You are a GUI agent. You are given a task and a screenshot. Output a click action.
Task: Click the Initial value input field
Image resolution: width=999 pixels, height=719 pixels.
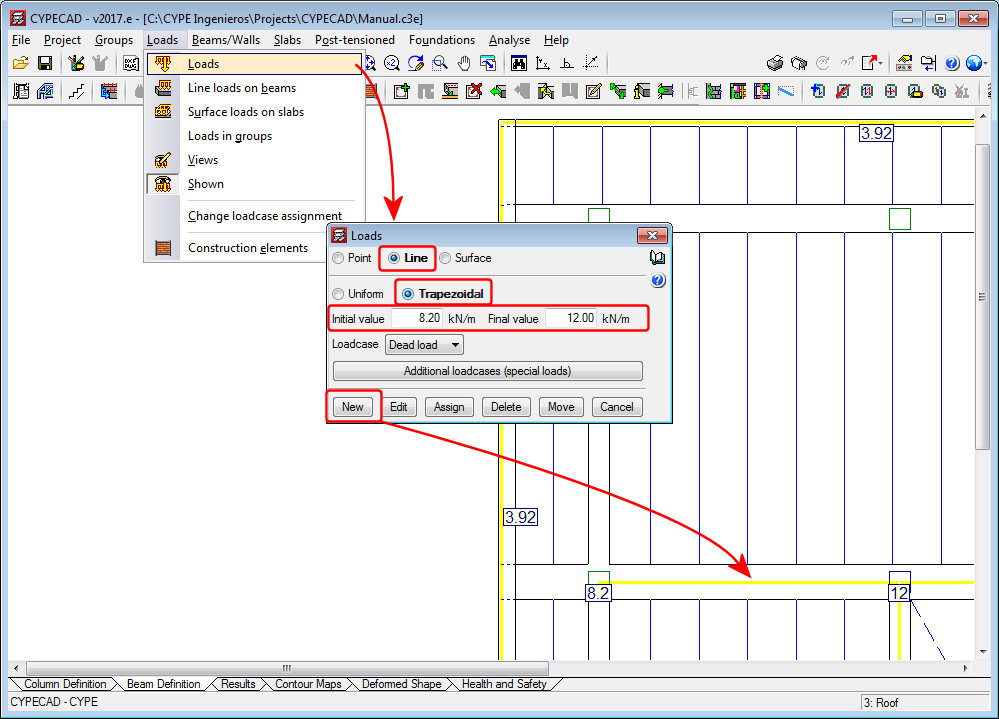[x=416, y=318]
